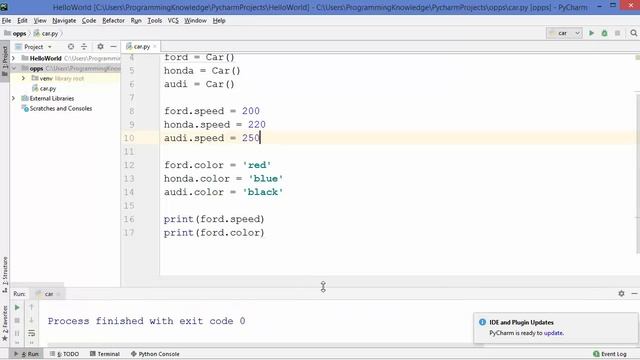
Task: Close the car tab in Run panel
Action: click(x=58, y=294)
